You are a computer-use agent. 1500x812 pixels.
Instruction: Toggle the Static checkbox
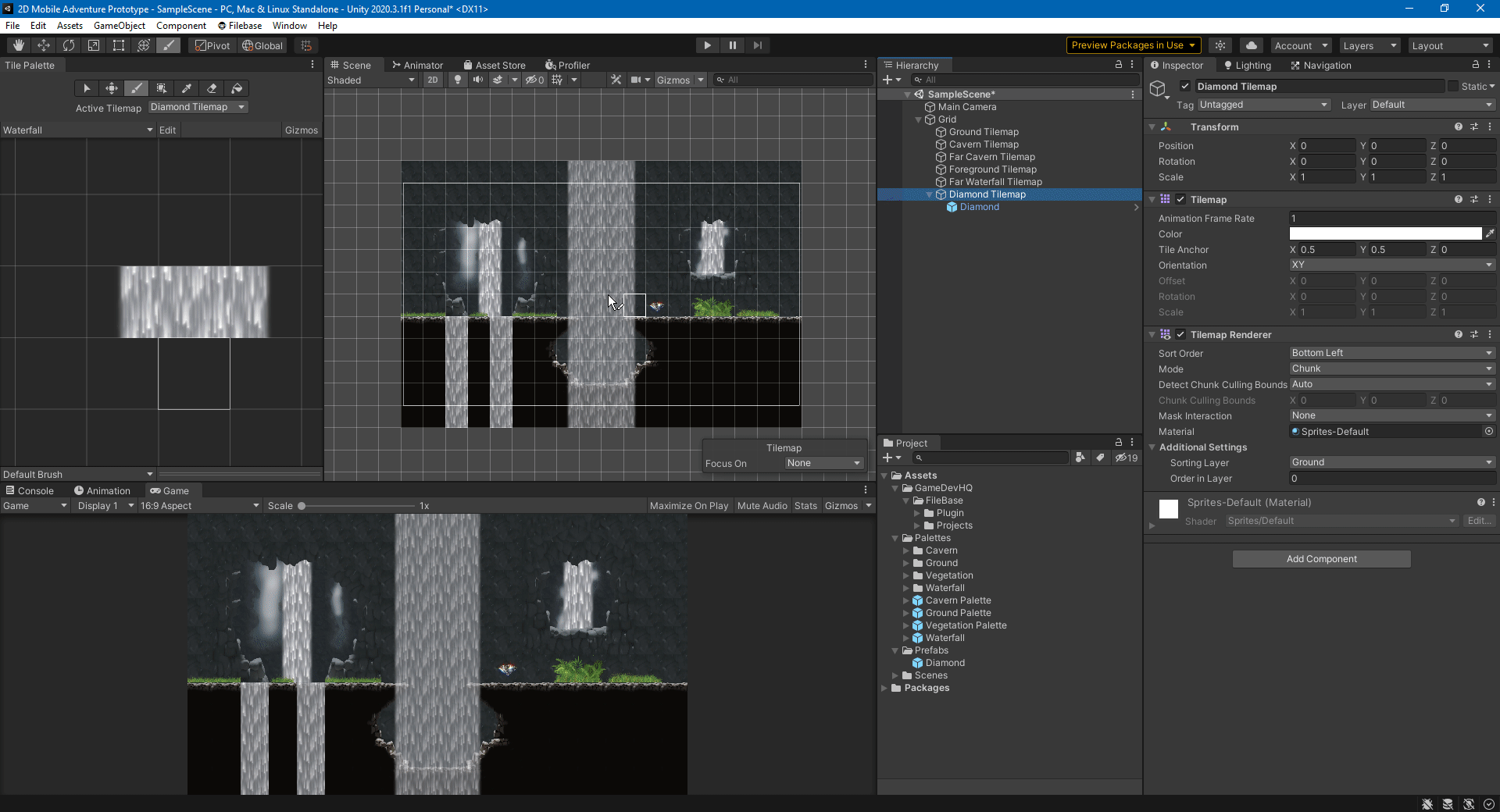pos(1453,87)
